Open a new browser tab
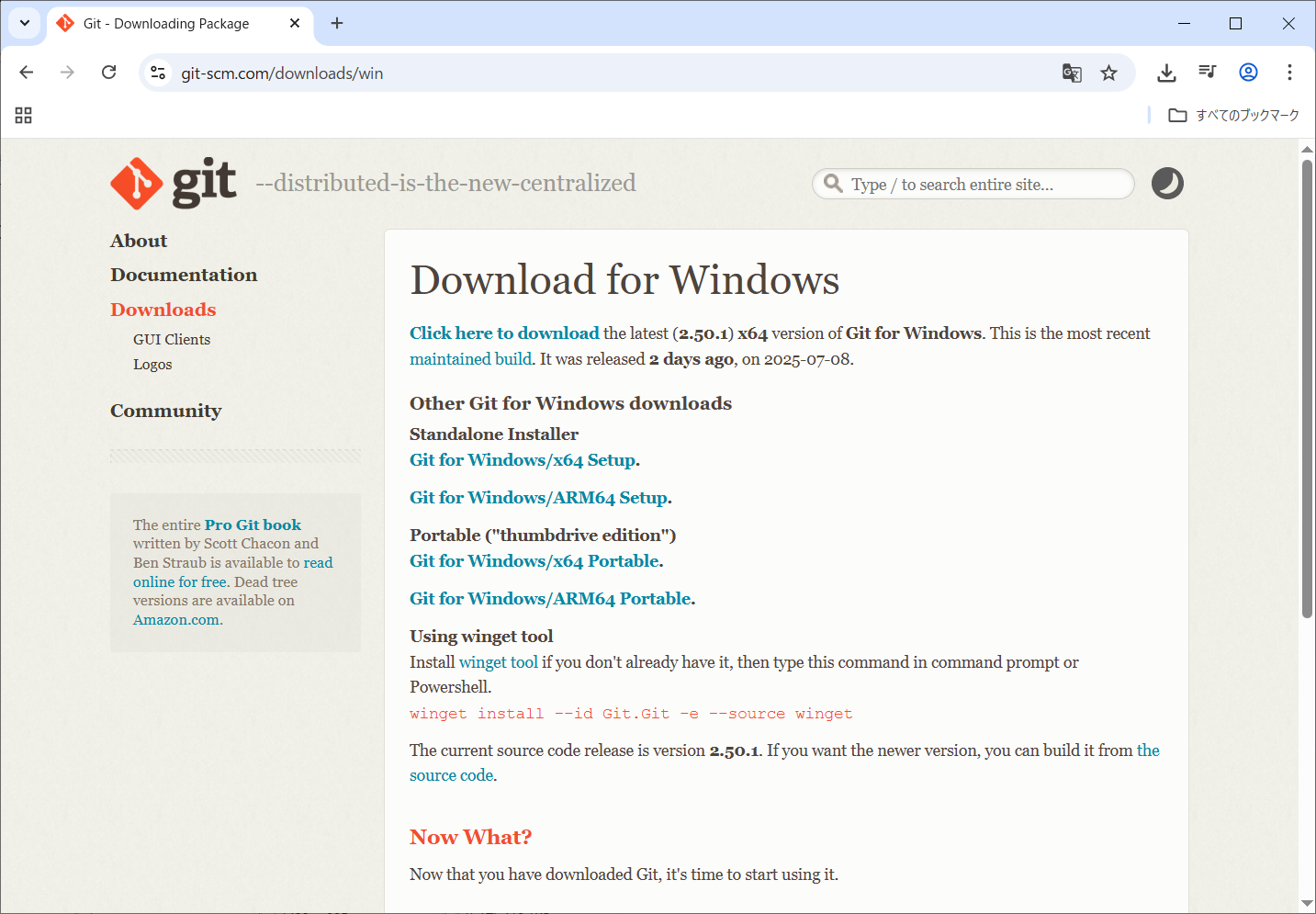The width and height of the screenshot is (1316, 914). pyautogui.click(x=337, y=23)
